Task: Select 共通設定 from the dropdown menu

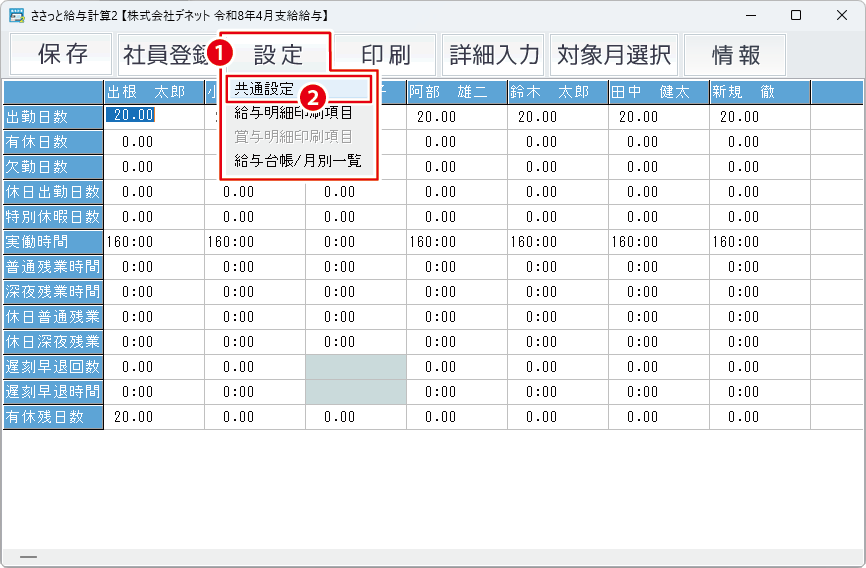Action: pos(264,89)
